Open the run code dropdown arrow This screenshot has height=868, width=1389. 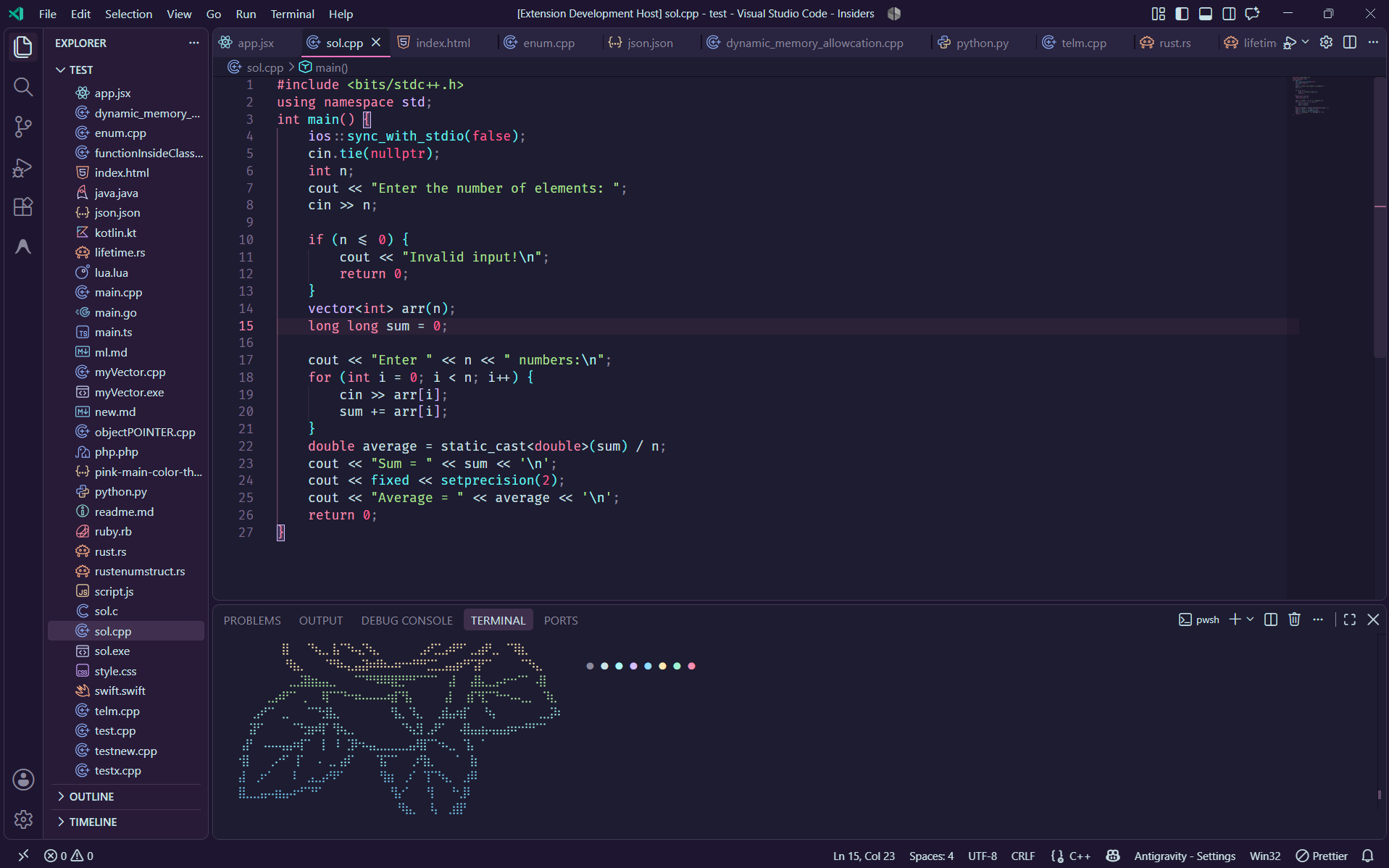[x=1305, y=42]
